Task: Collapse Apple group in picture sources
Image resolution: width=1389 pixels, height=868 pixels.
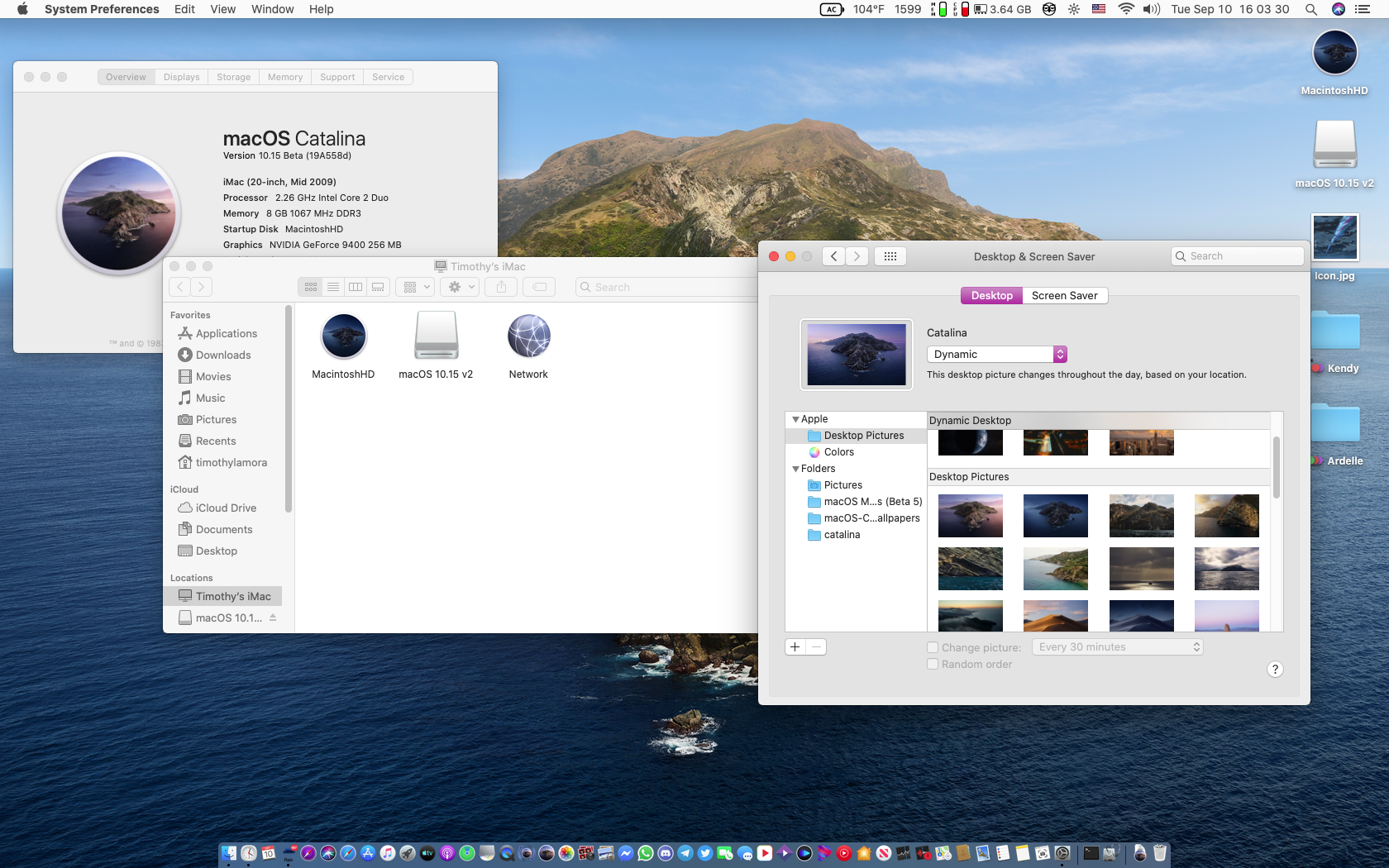Action: pyautogui.click(x=795, y=419)
